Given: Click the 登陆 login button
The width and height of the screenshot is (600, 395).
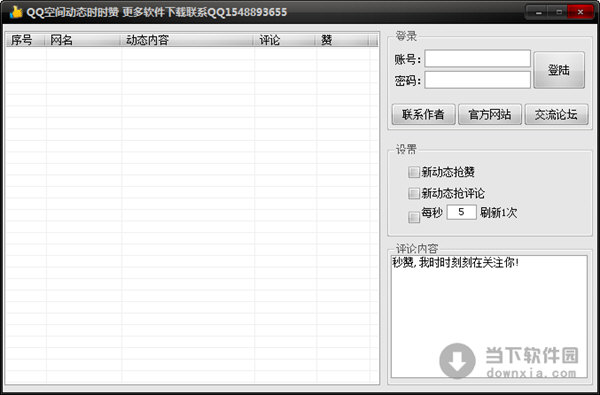Looking at the screenshot, I should click(x=559, y=70).
